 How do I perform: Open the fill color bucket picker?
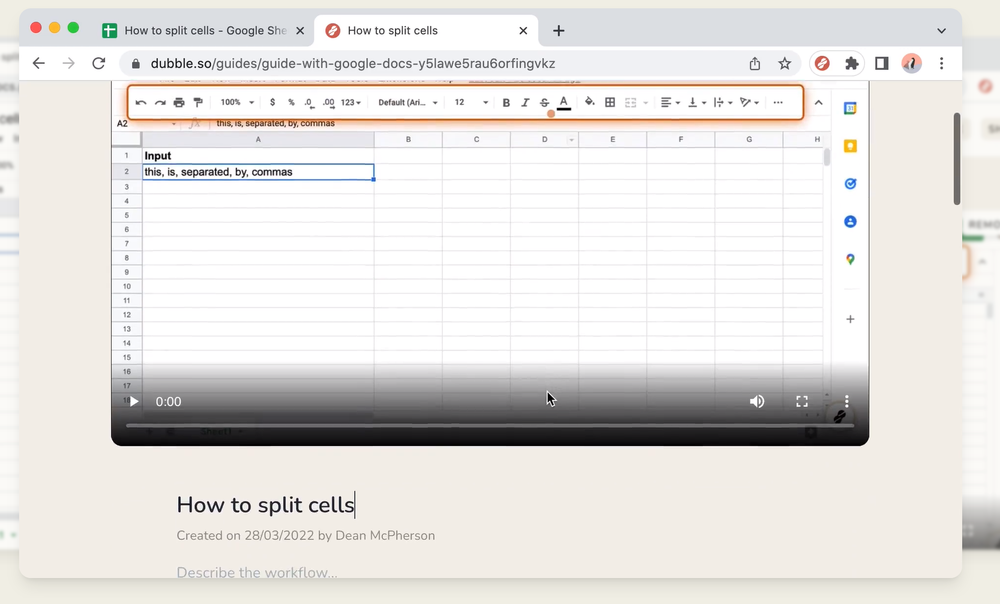[589, 102]
